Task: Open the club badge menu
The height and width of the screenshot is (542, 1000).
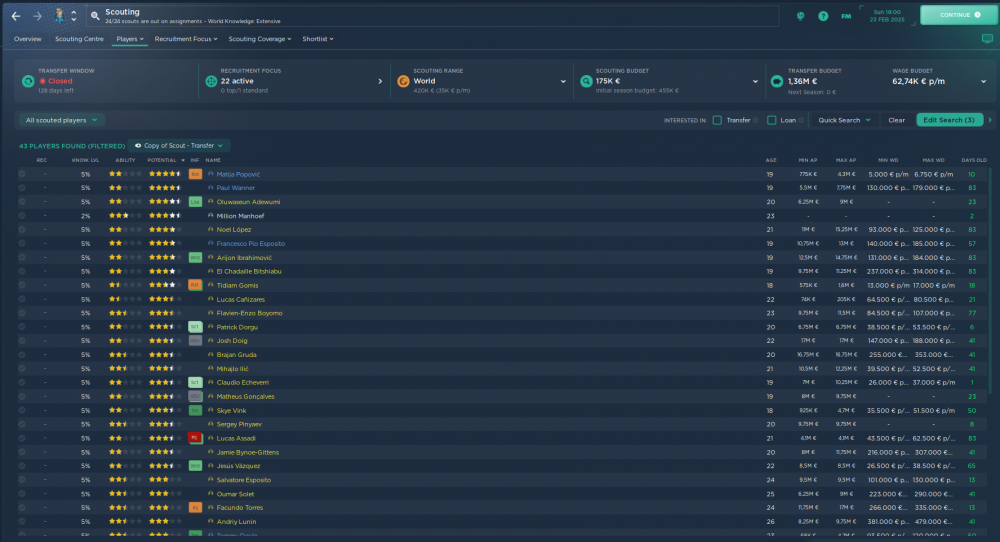Action: (x=59, y=16)
